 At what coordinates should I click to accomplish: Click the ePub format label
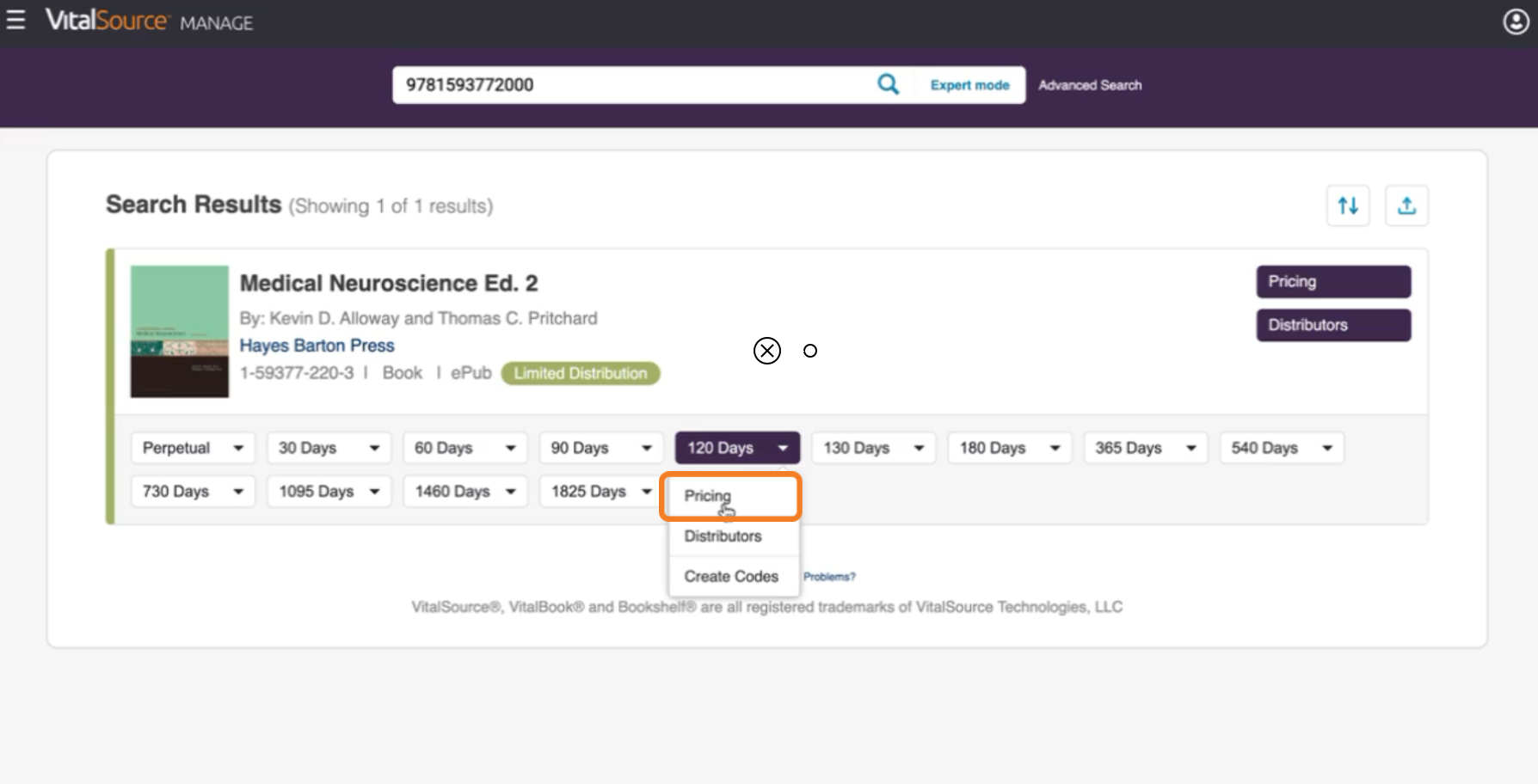(471, 373)
